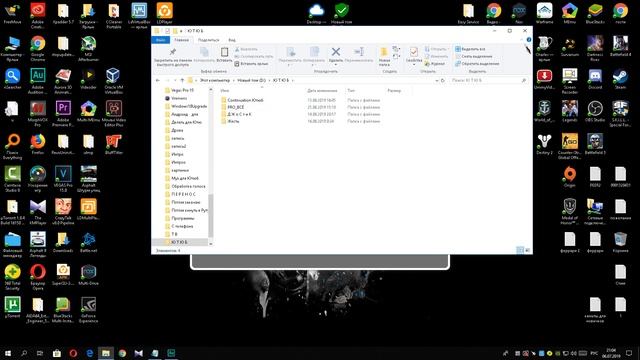Open the Windows Start menu
Viewport: 640px width, 360px height.
pos(8,353)
